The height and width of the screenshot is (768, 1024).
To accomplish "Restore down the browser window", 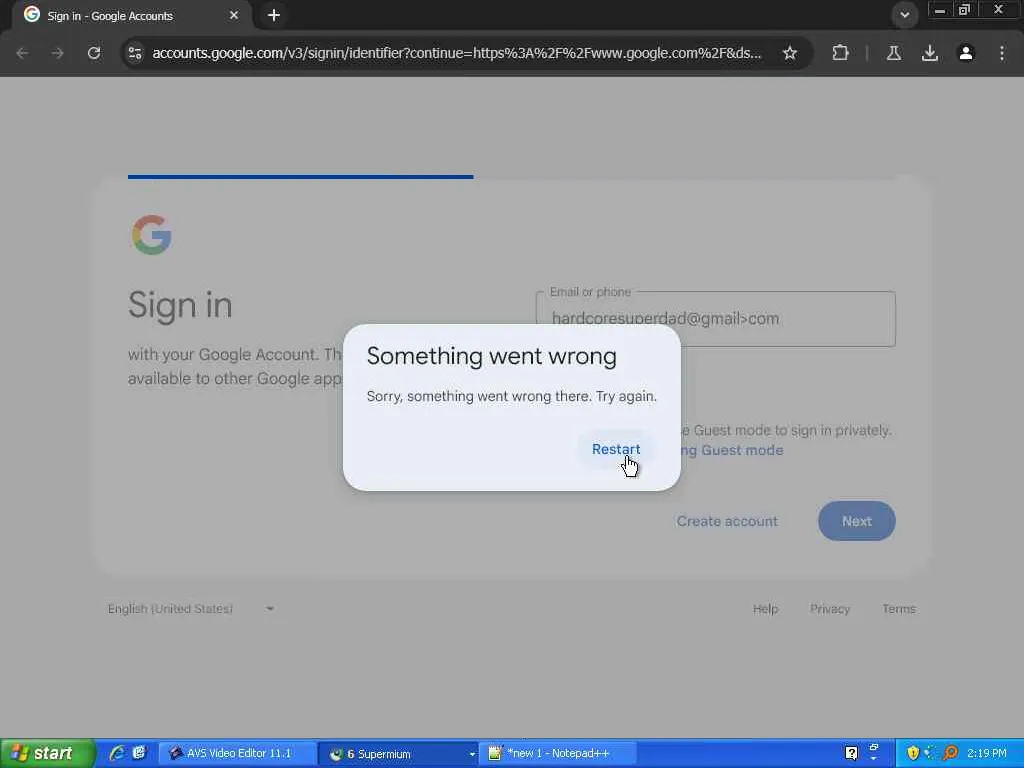I will [964, 10].
